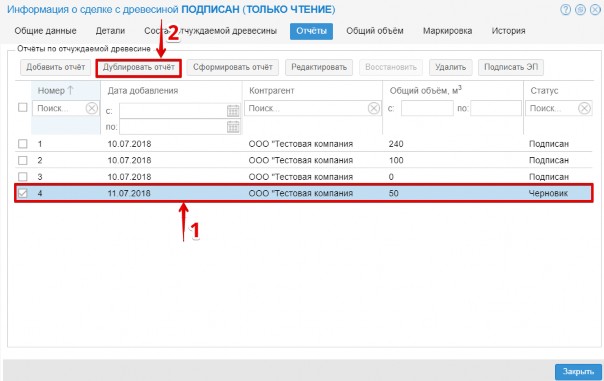Focus the Контрагент search input
Image resolution: width=604 pixels, height=381 pixels.
(x=307, y=108)
